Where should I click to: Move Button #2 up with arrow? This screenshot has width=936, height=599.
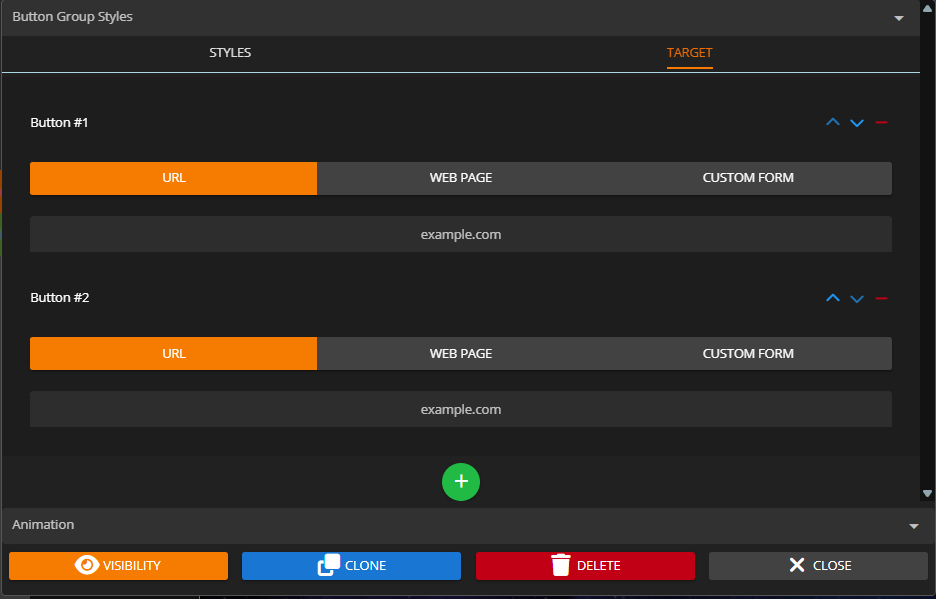(832, 298)
